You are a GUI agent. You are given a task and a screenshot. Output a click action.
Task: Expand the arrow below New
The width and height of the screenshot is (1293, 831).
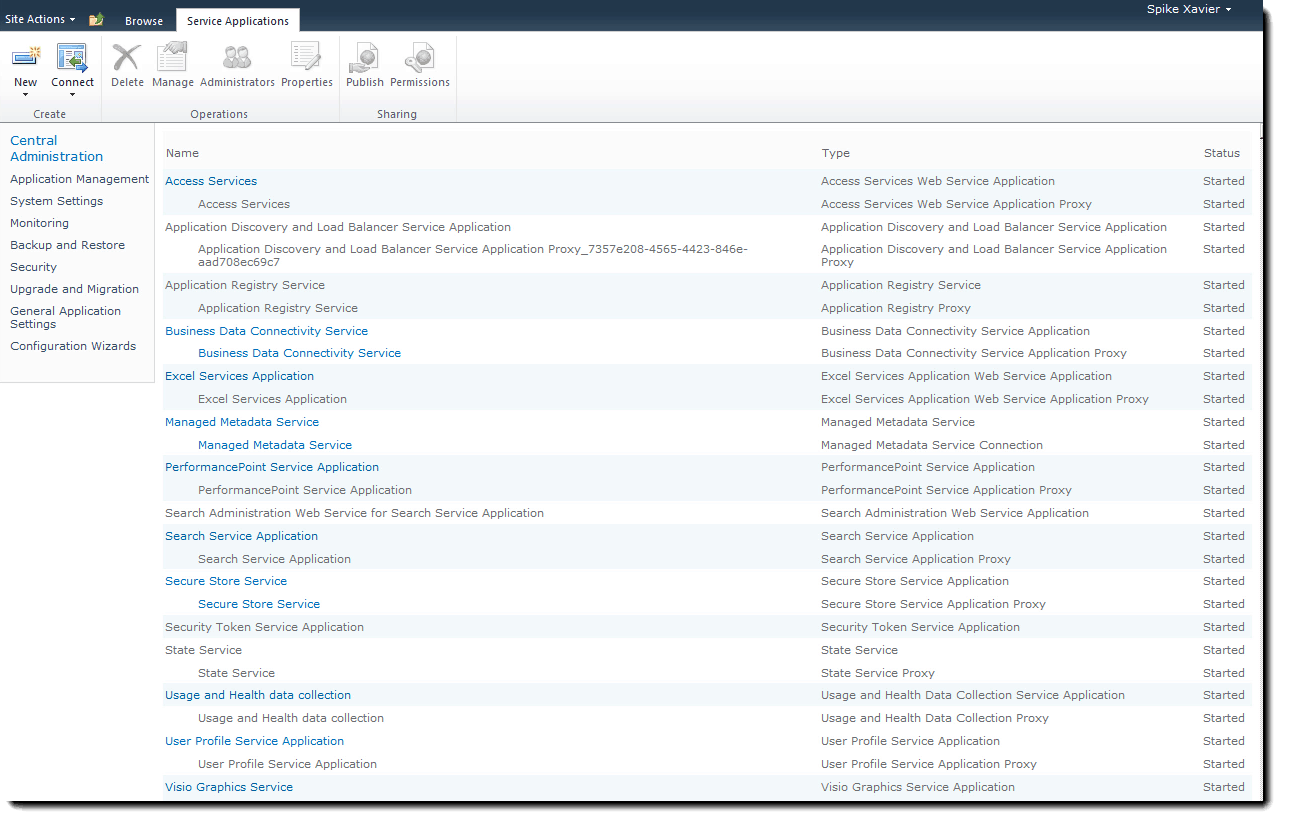[x=25, y=95]
